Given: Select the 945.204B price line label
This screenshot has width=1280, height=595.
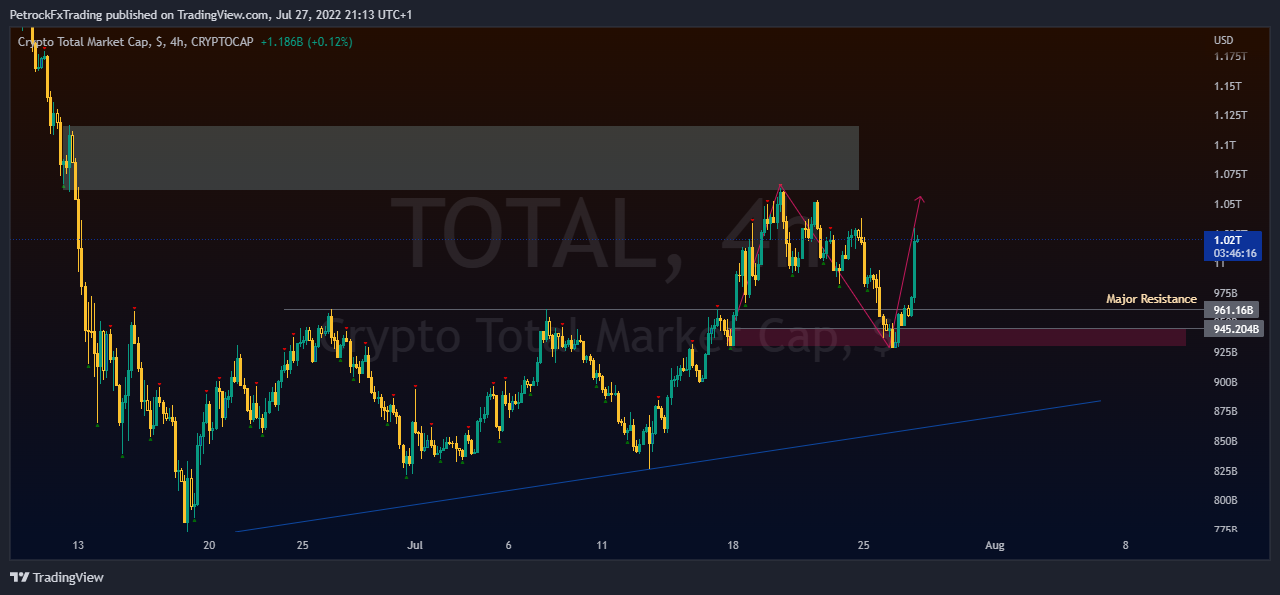Looking at the screenshot, I should [1237, 328].
